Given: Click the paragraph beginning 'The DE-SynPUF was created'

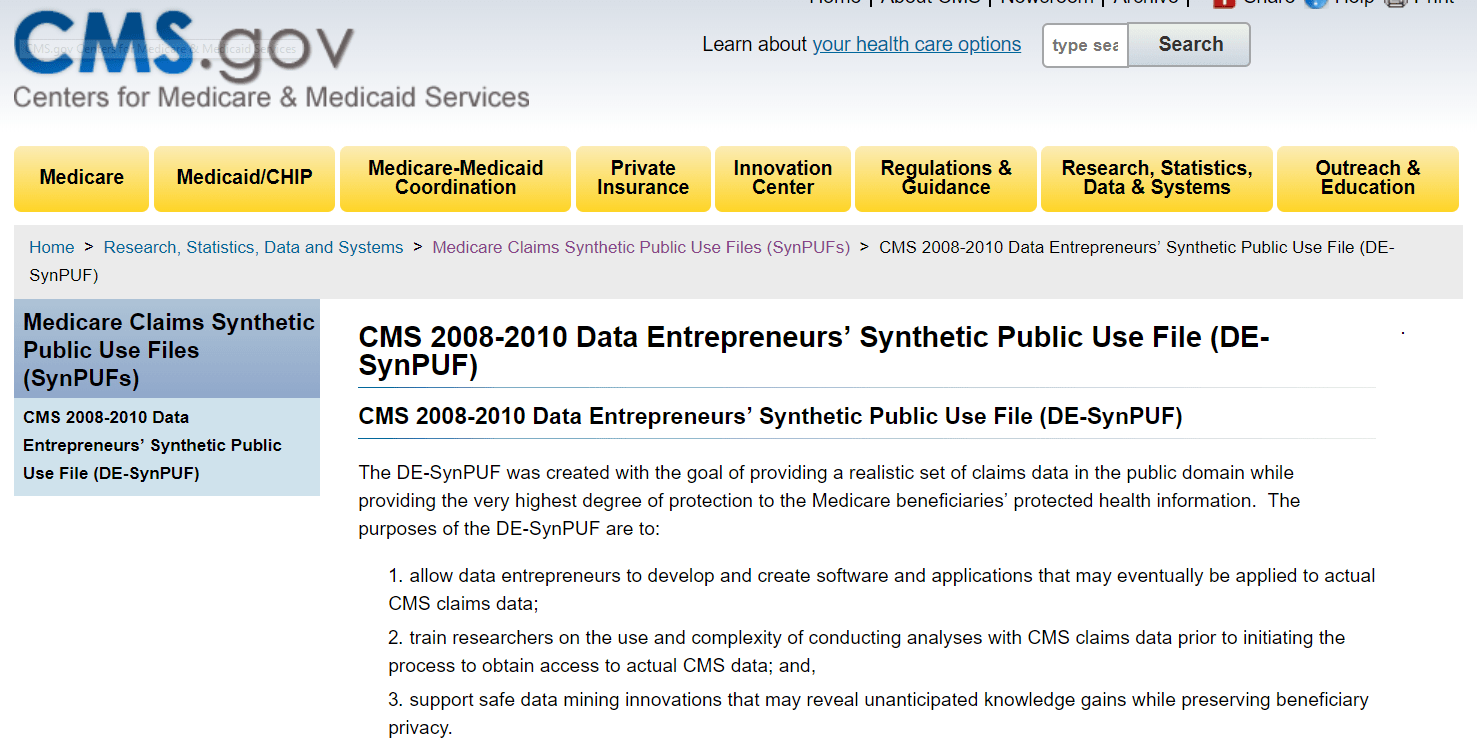Looking at the screenshot, I should tap(830, 500).
